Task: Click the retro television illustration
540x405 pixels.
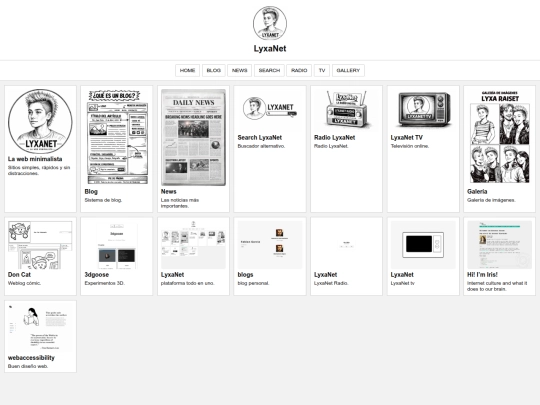Action: (x=423, y=110)
